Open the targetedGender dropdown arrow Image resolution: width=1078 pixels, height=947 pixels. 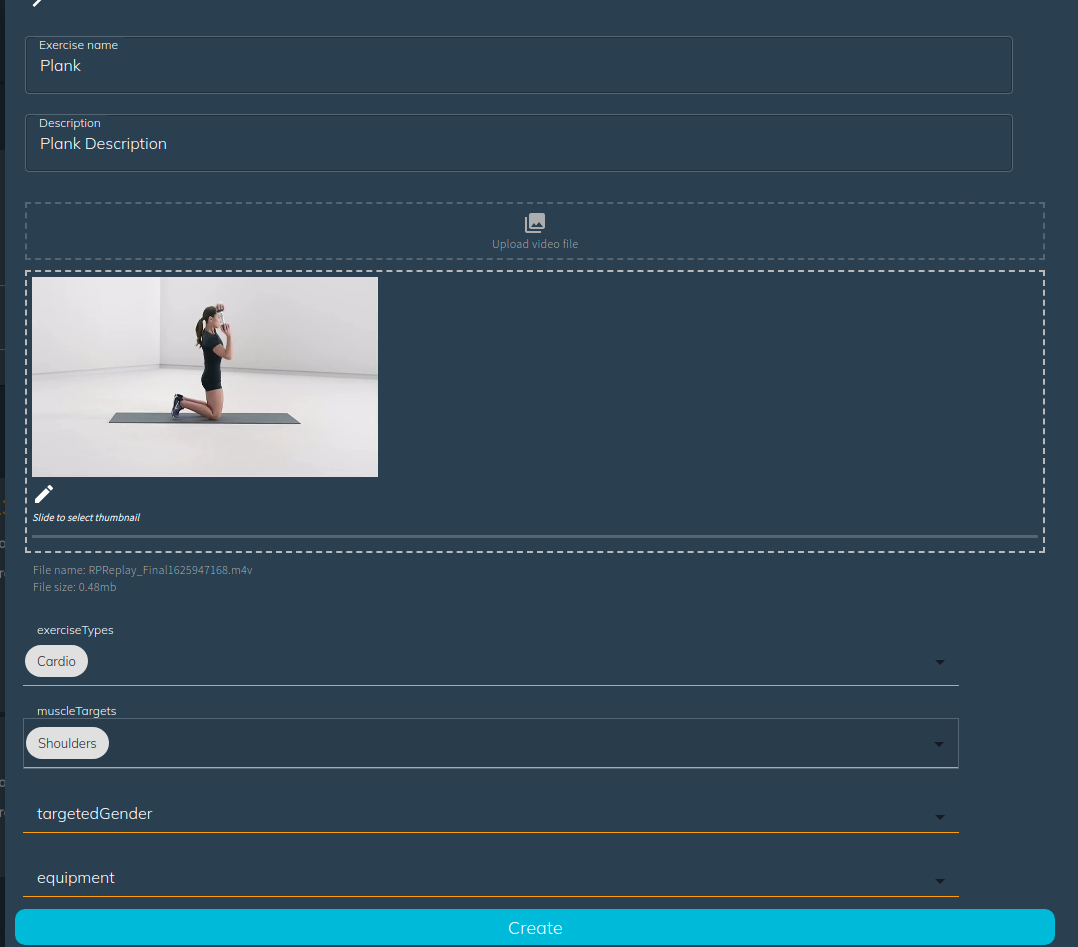click(940, 817)
